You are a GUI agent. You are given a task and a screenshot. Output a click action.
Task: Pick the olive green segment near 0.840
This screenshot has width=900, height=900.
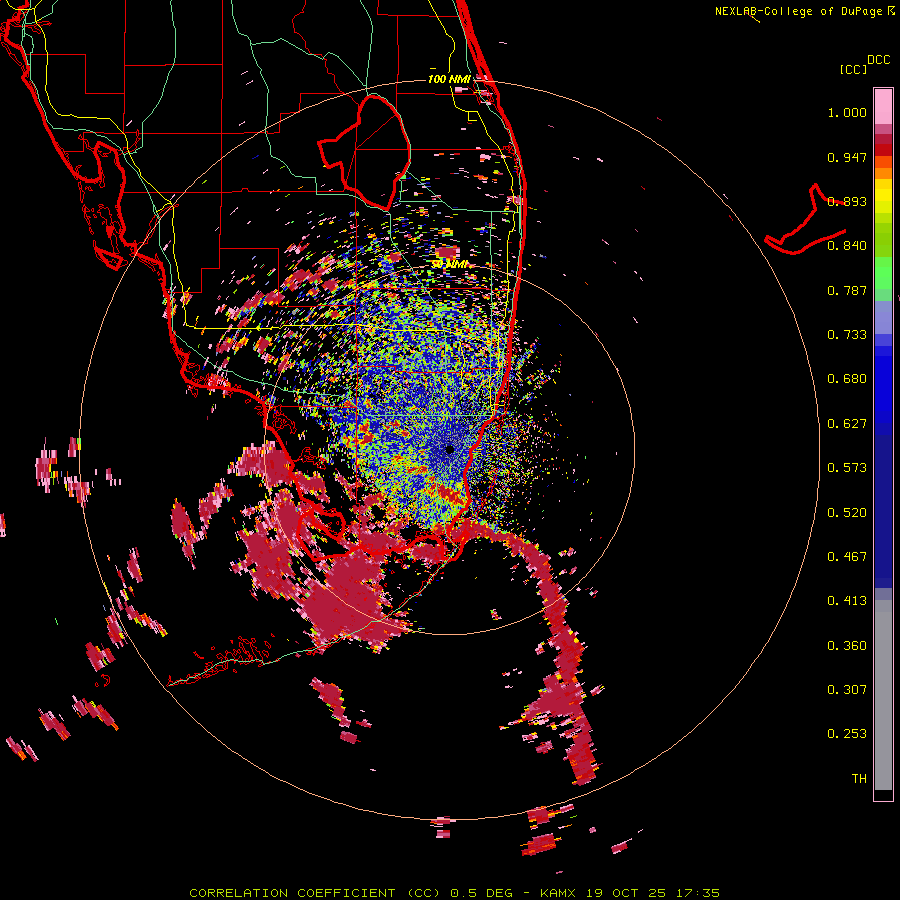(x=883, y=239)
